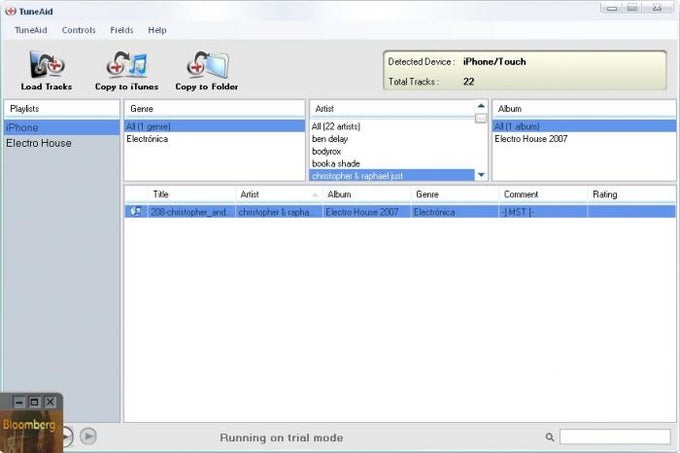The height and width of the screenshot is (453, 680).
Task: Click the artist list scrollbar thumb
Action: coord(481,118)
